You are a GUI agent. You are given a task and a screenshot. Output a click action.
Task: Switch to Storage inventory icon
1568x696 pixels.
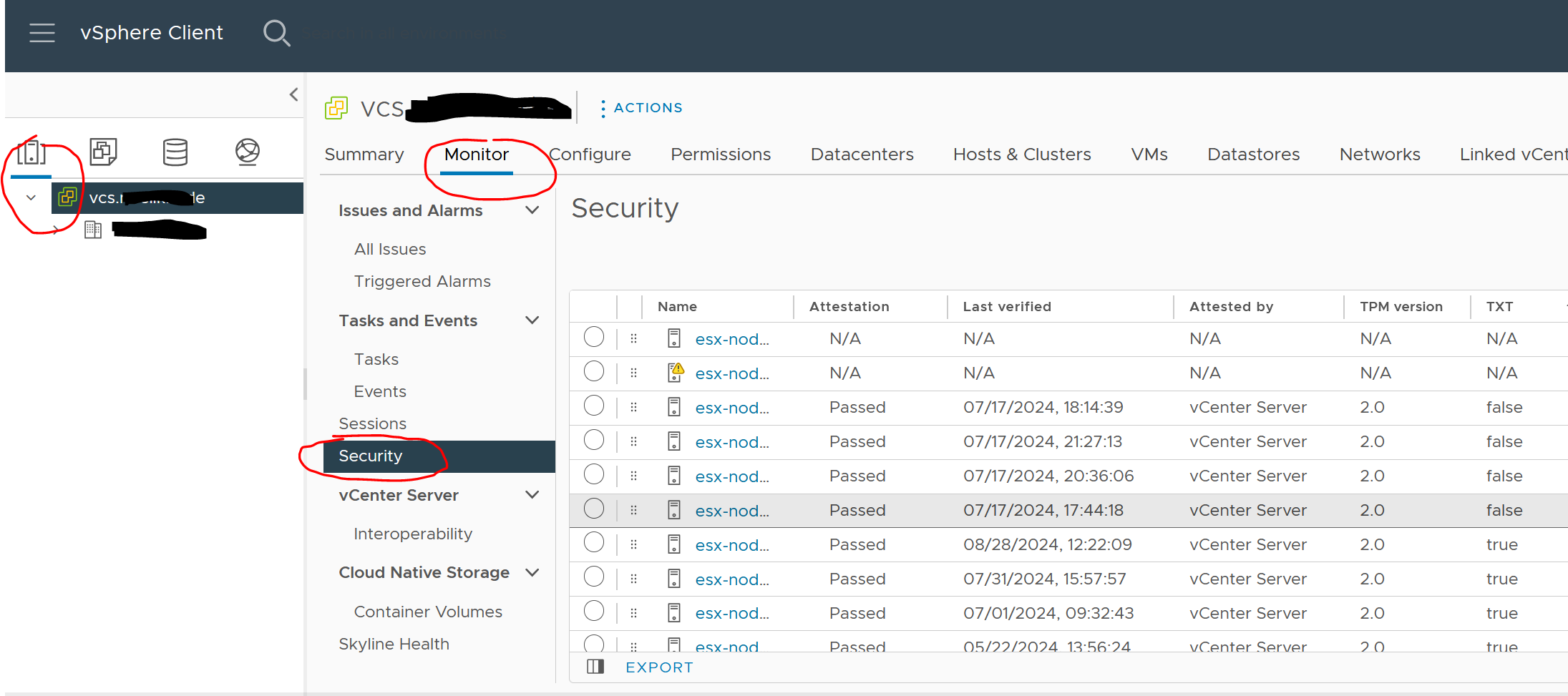(x=175, y=152)
